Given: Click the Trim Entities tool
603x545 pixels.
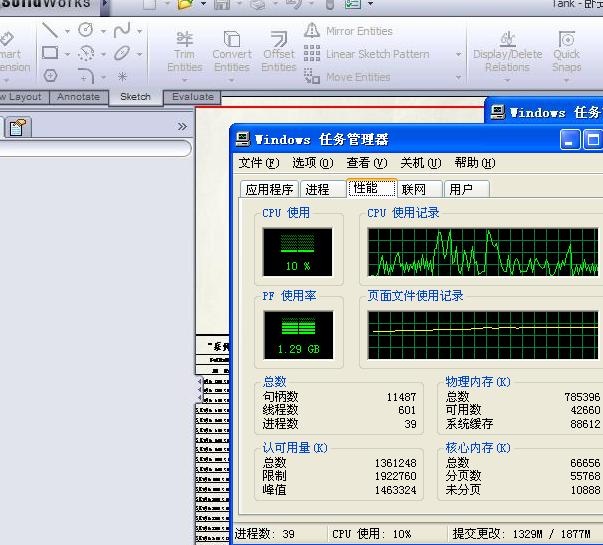Looking at the screenshot, I should point(185,52).
